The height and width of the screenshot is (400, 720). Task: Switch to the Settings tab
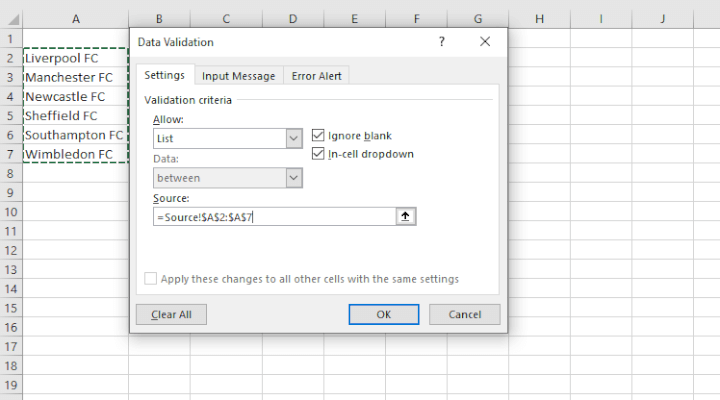coord(164,75)
